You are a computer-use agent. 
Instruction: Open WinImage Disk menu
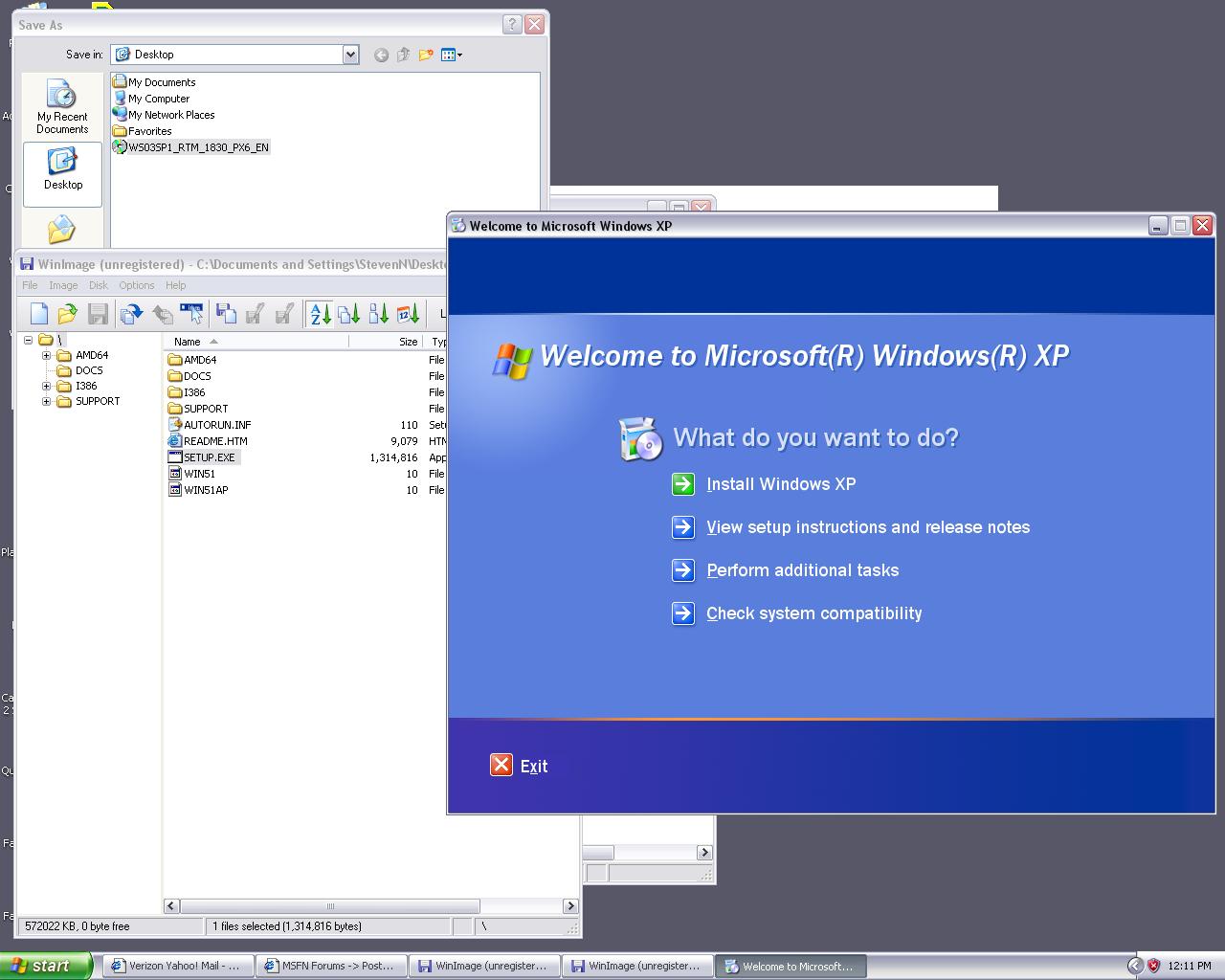(99, 285)
